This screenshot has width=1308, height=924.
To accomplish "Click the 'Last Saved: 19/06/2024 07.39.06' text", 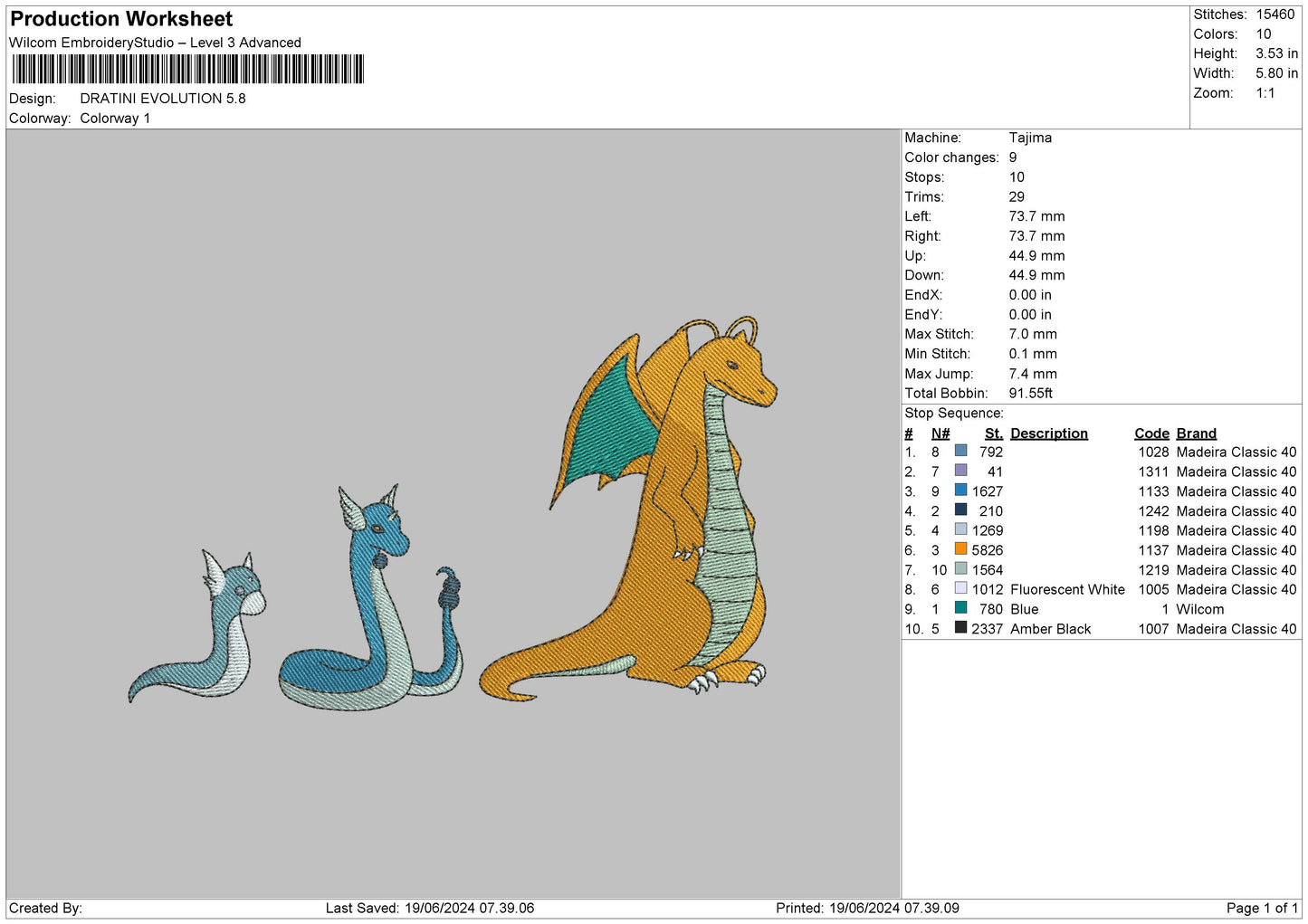I will (x=430, y=909).
